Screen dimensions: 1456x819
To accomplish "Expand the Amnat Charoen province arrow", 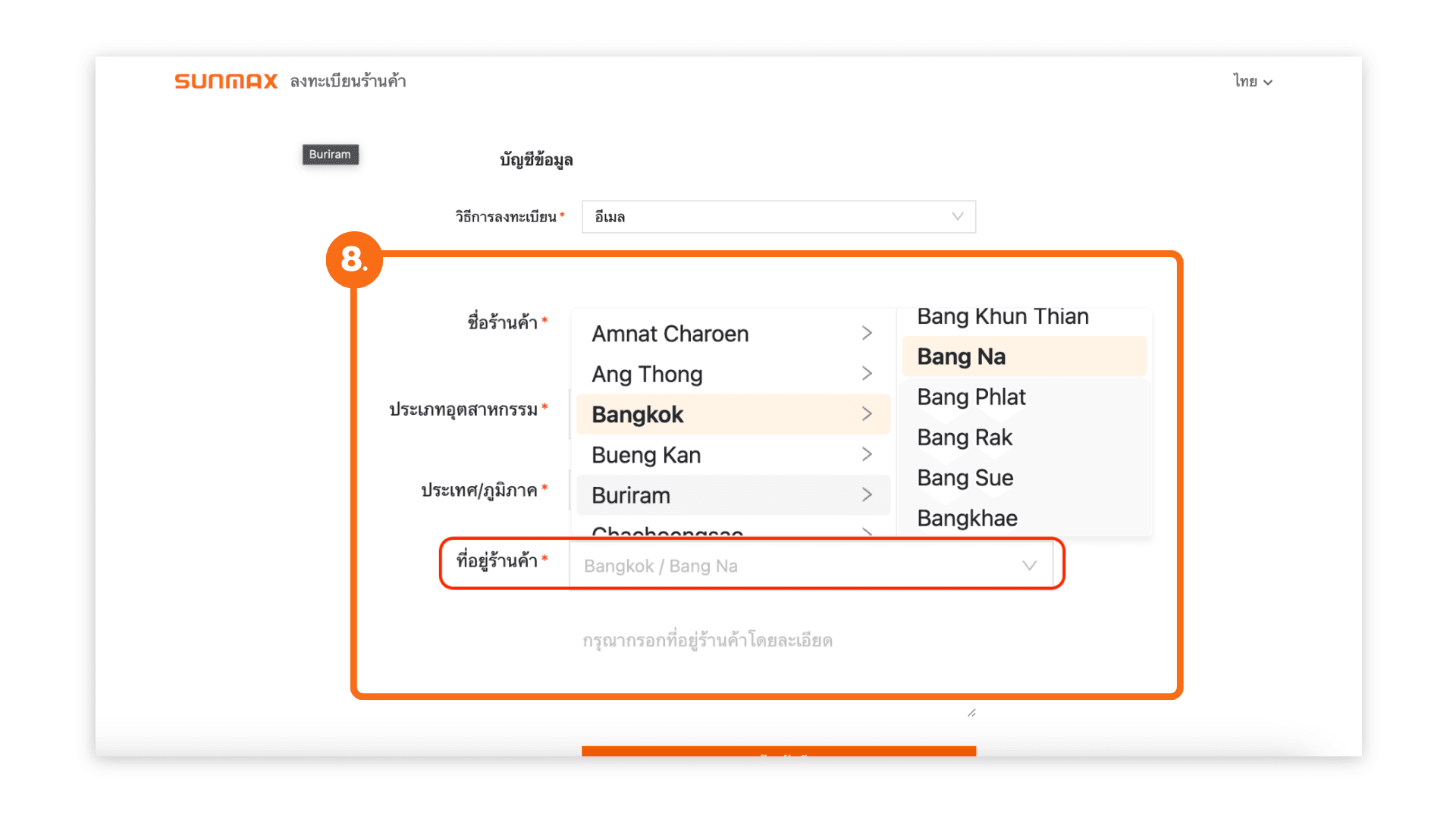I will 867,334.
